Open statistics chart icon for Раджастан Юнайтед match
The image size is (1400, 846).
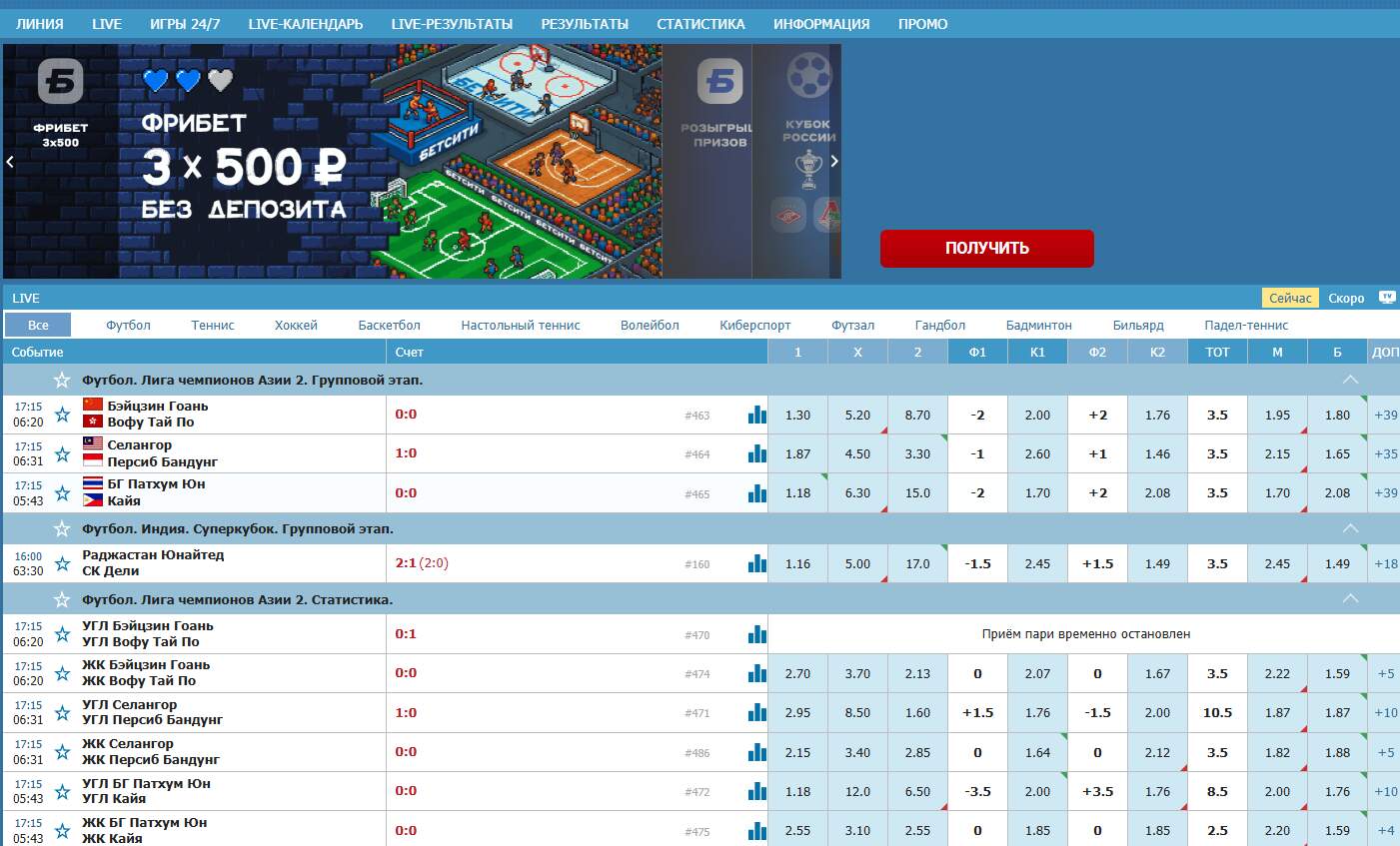pyautogui.click(x=756, y=563)
